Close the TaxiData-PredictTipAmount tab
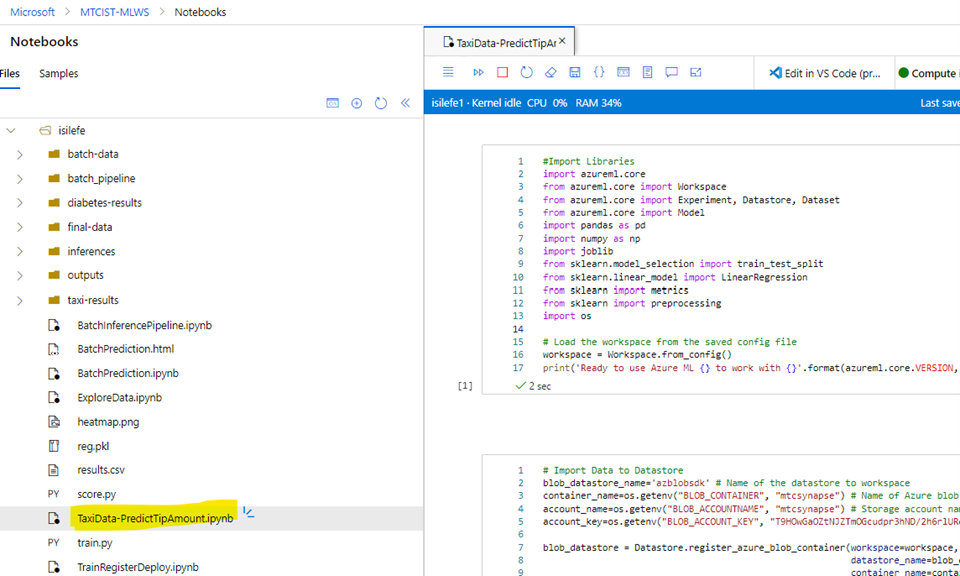960x576 pixels. pyautogui.click(x=562, y=42)
